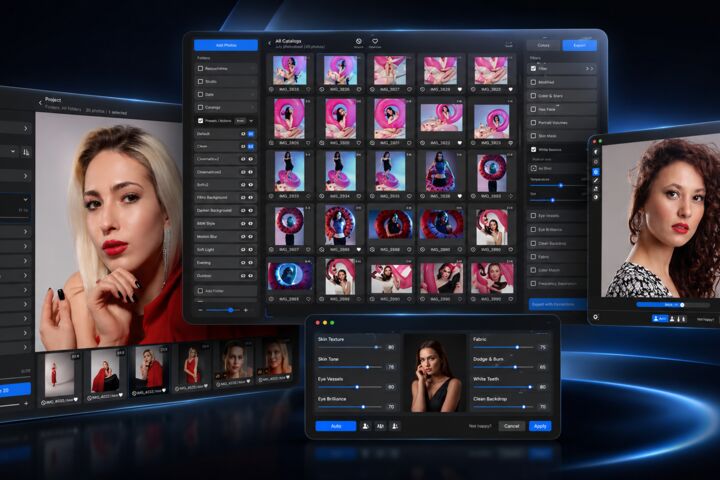
Task: Check the Catalogs folder checkbox
Action: (x=200, y=107)
